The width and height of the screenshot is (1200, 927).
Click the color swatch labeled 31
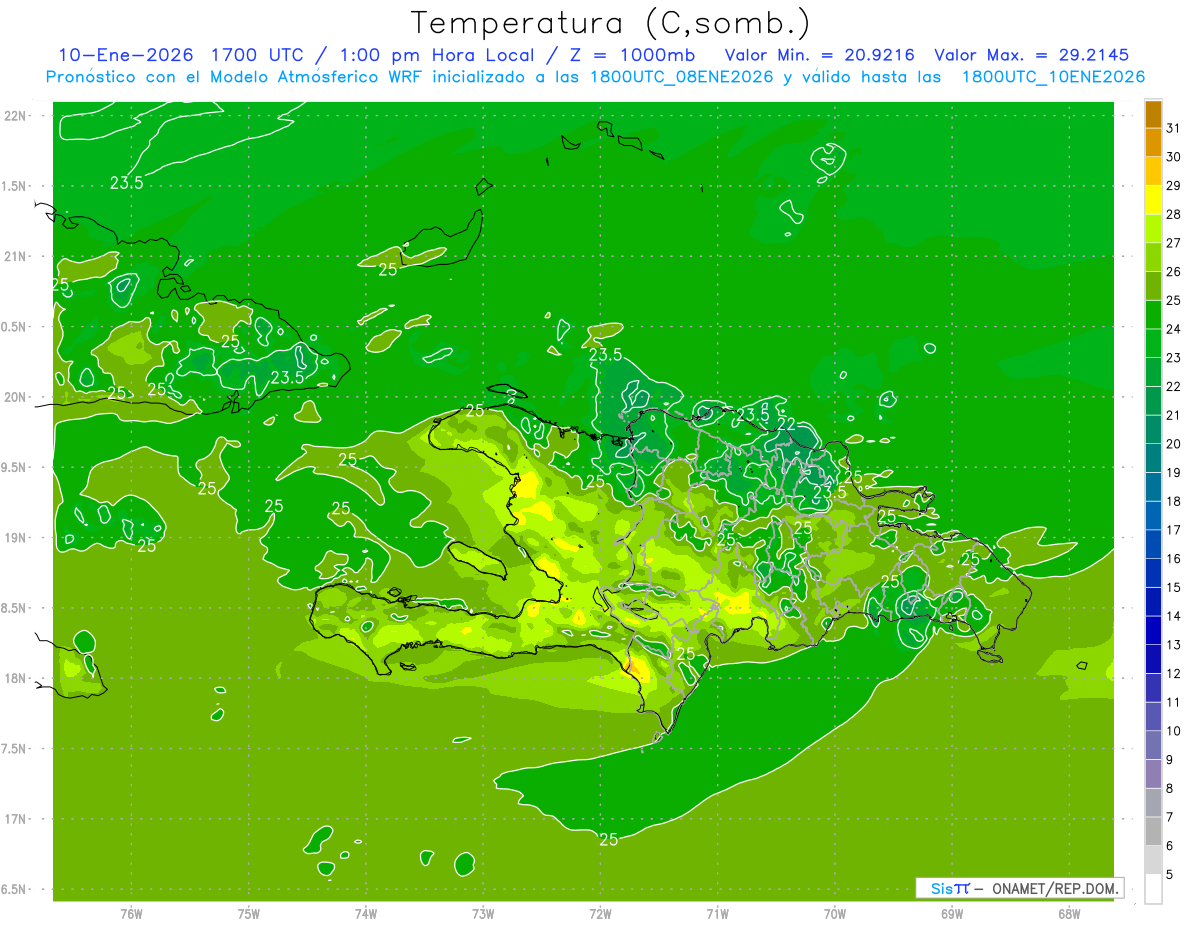[1153, 115]
